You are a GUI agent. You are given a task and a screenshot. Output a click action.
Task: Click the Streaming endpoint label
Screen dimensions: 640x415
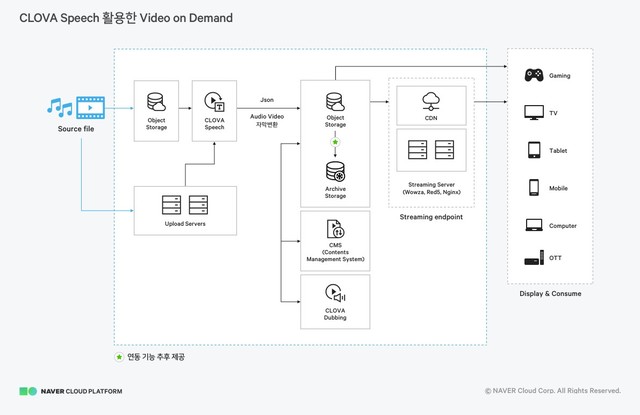[x=431, y=216]
